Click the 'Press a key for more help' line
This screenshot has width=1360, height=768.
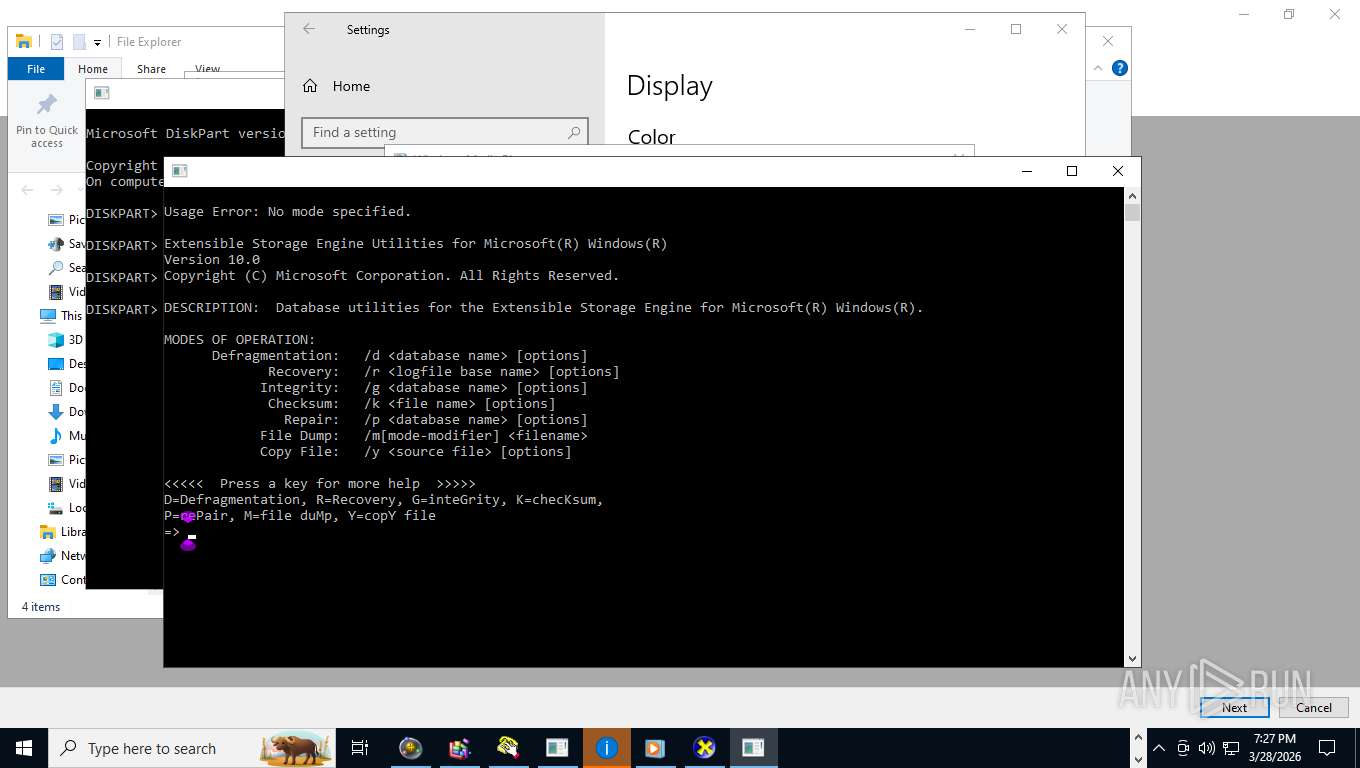click(320, 483)
